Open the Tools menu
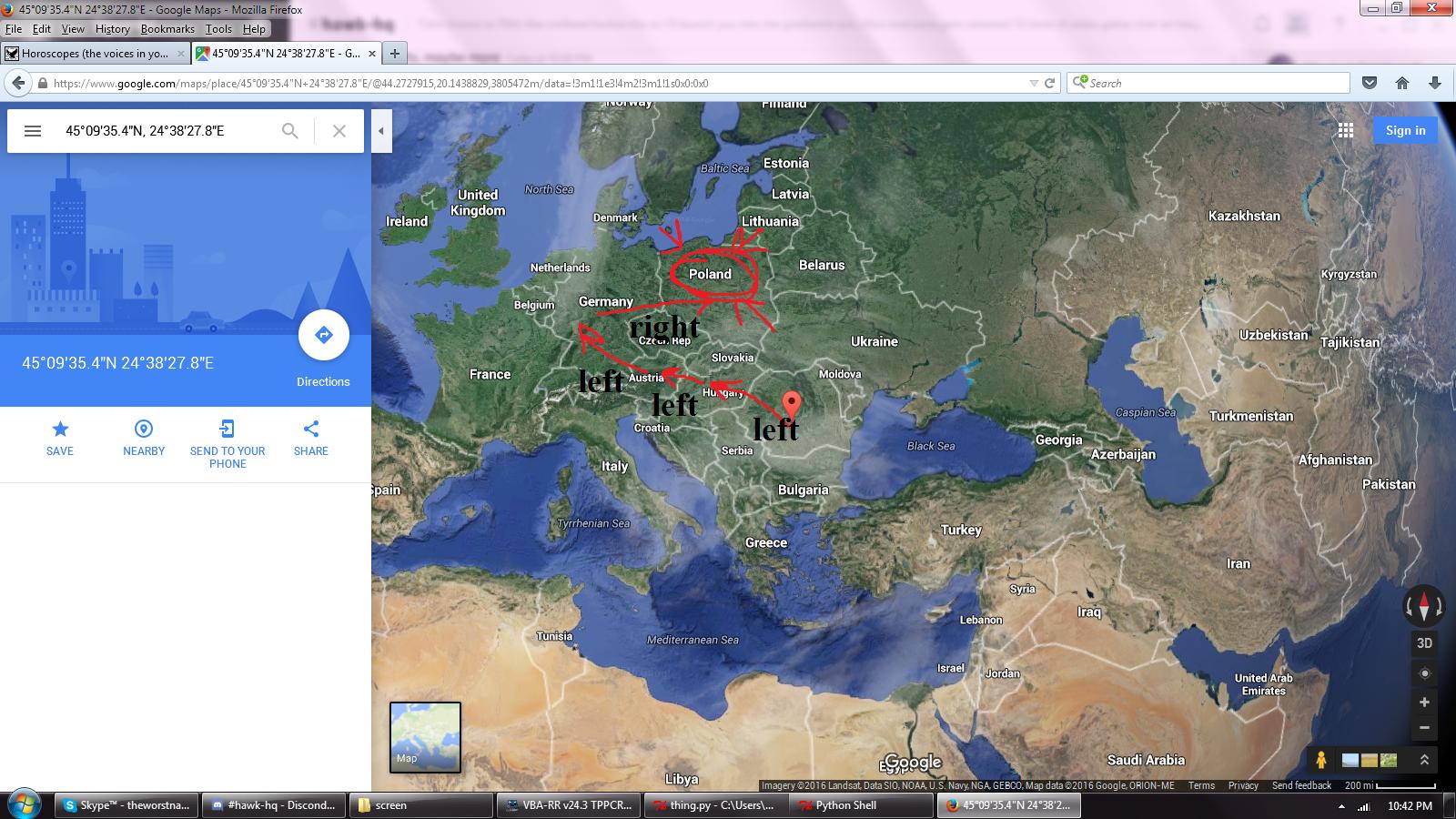 218,29
